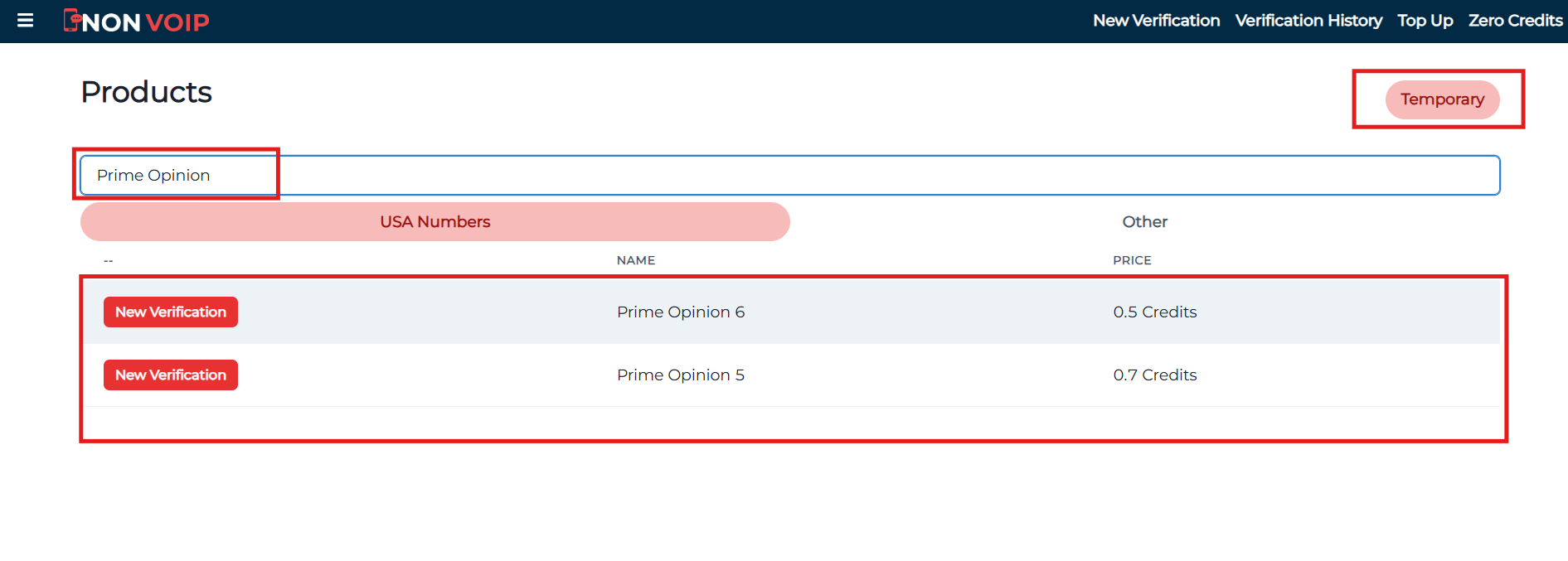The image size is (1568, 561).
Task: Check remaining balance via Zero Credits
Action: pyautogui.click(x=1515, y=21)
